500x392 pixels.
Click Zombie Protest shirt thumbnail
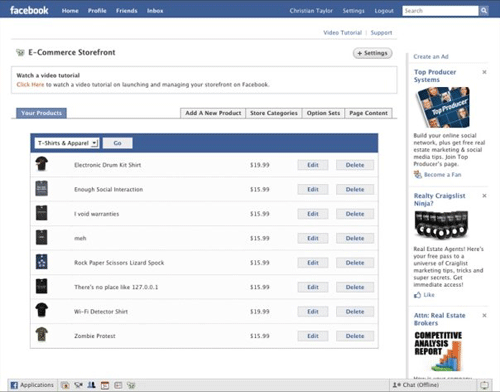click(42, 334)
